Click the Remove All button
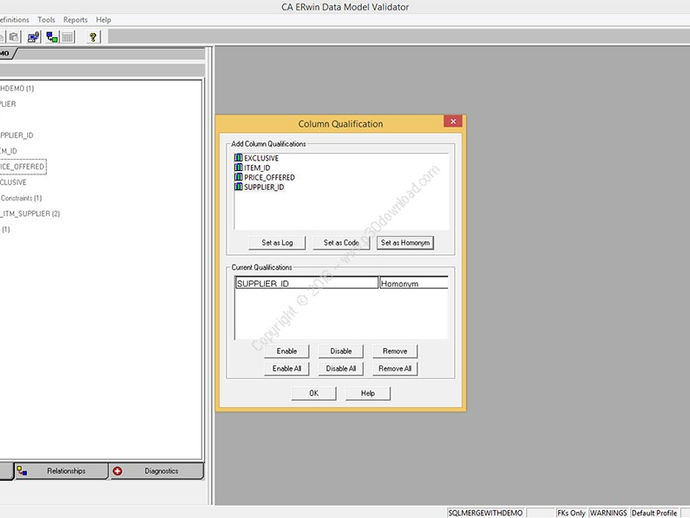 [395, 369]
